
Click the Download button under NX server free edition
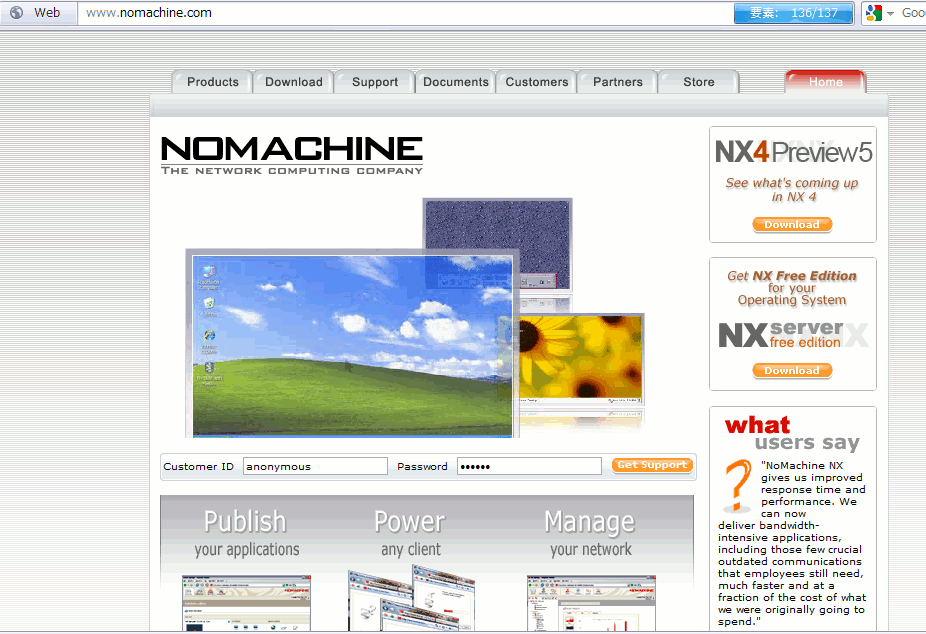(792, 371)
